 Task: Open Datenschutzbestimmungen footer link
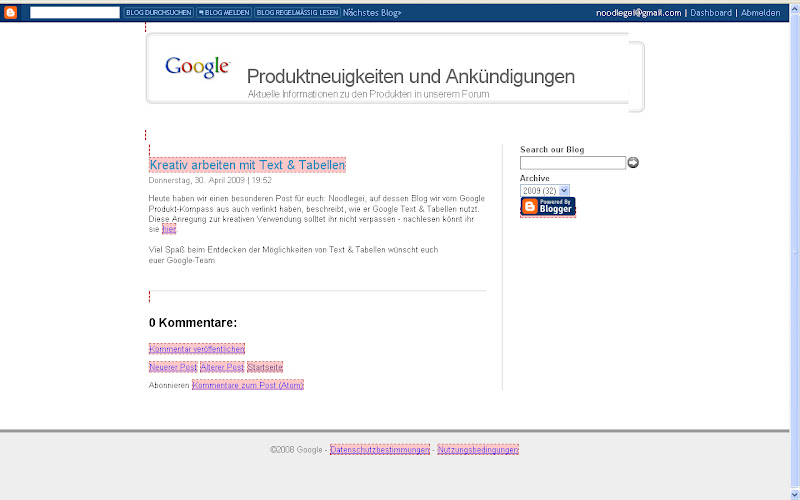point(380,449)
